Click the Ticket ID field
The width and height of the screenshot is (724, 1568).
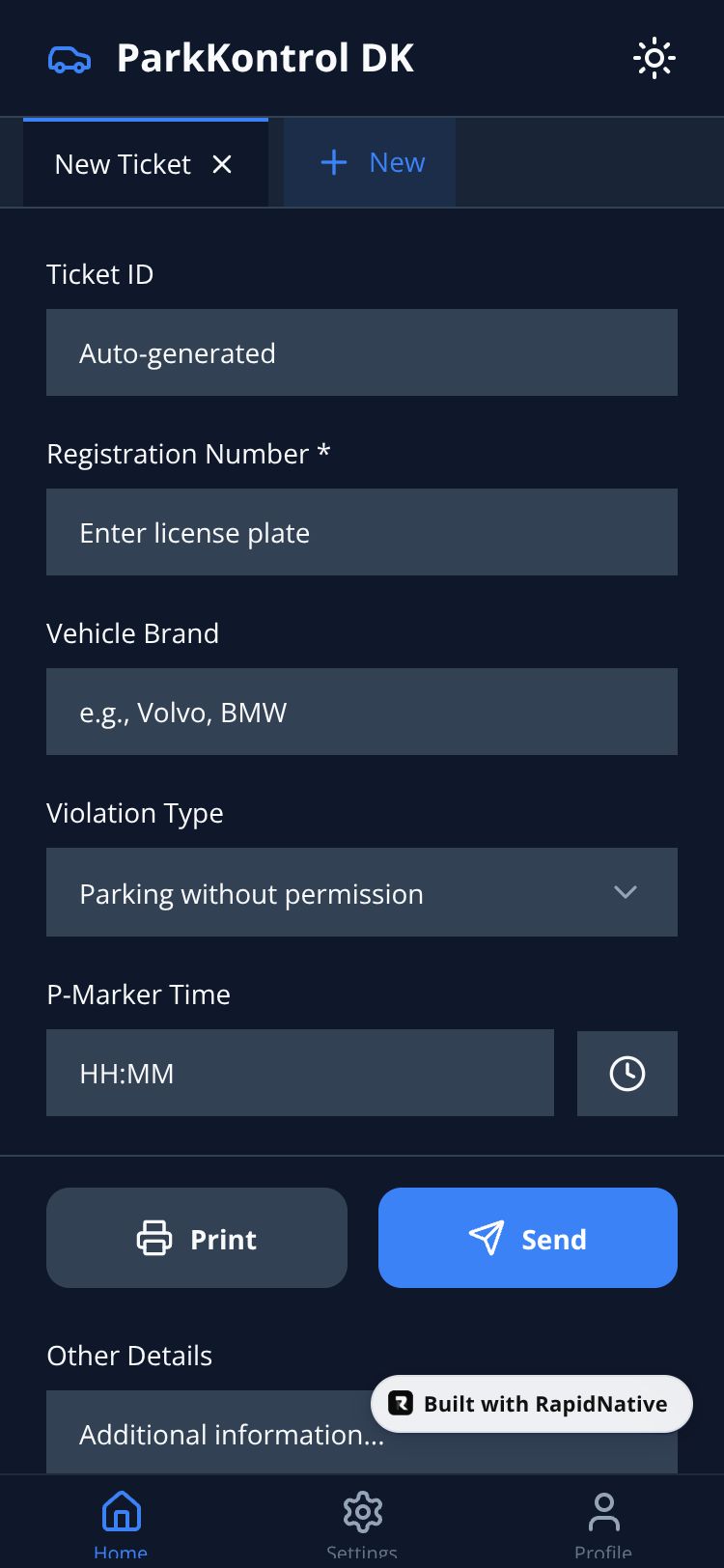pyautogui.click(x=361, y=353)
